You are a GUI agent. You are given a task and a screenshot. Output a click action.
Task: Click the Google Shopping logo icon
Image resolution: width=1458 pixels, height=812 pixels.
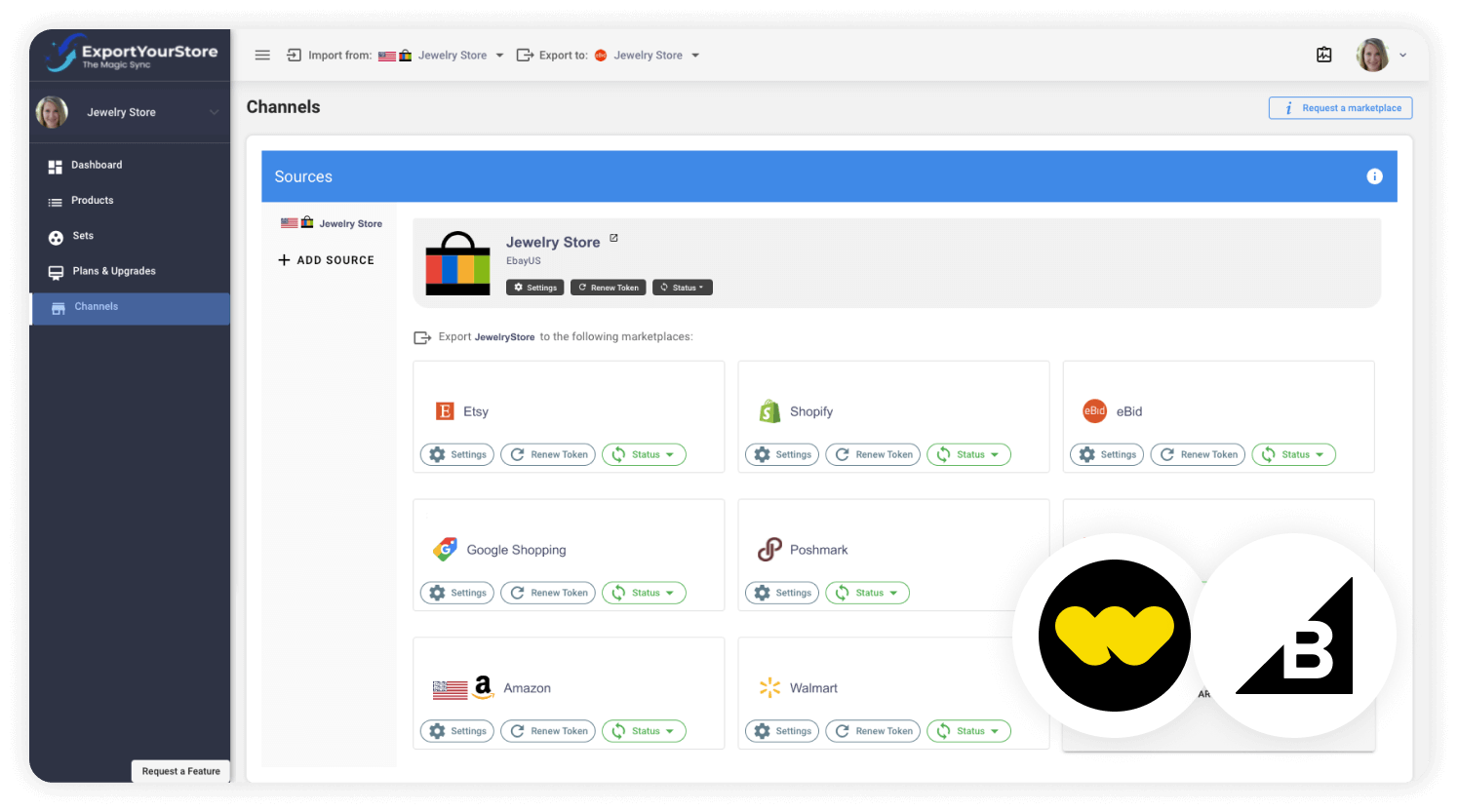(x=446, y=549)
